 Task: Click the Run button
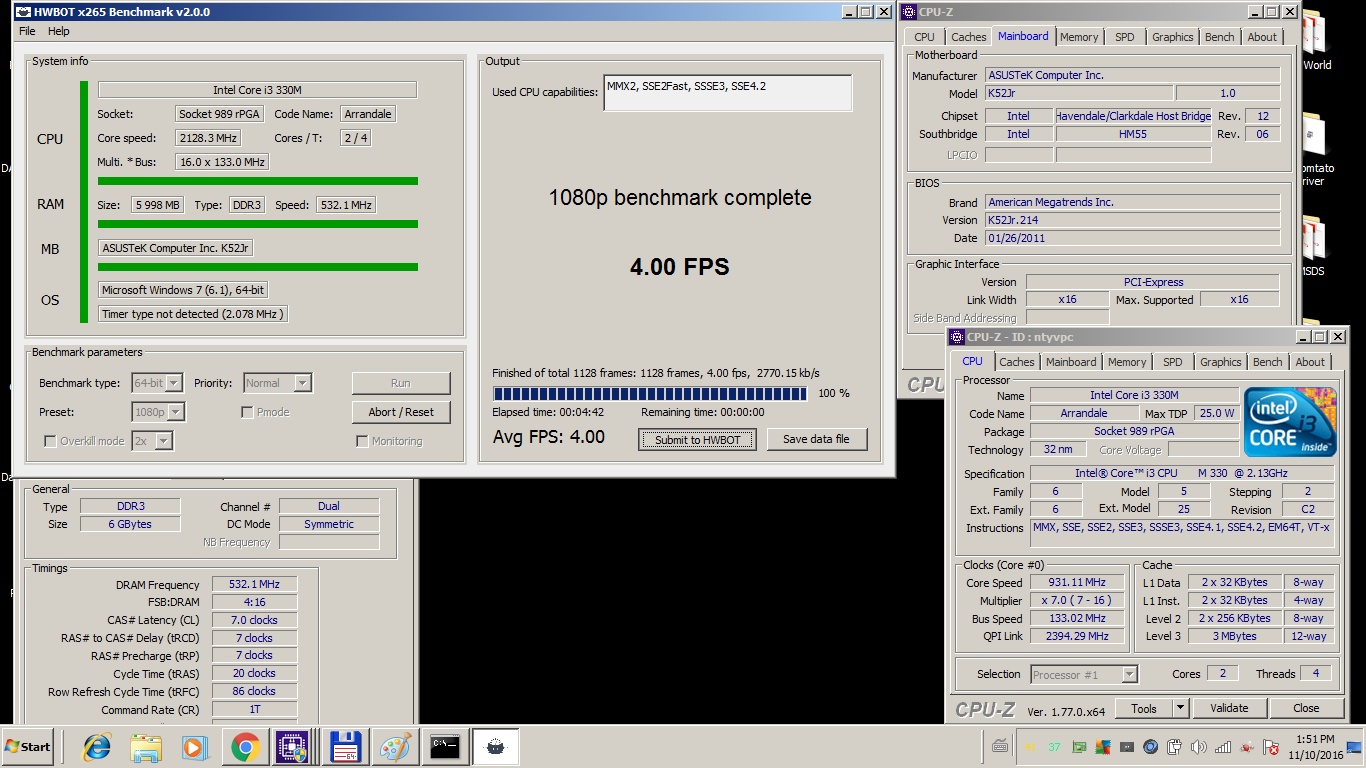[401, 383]
